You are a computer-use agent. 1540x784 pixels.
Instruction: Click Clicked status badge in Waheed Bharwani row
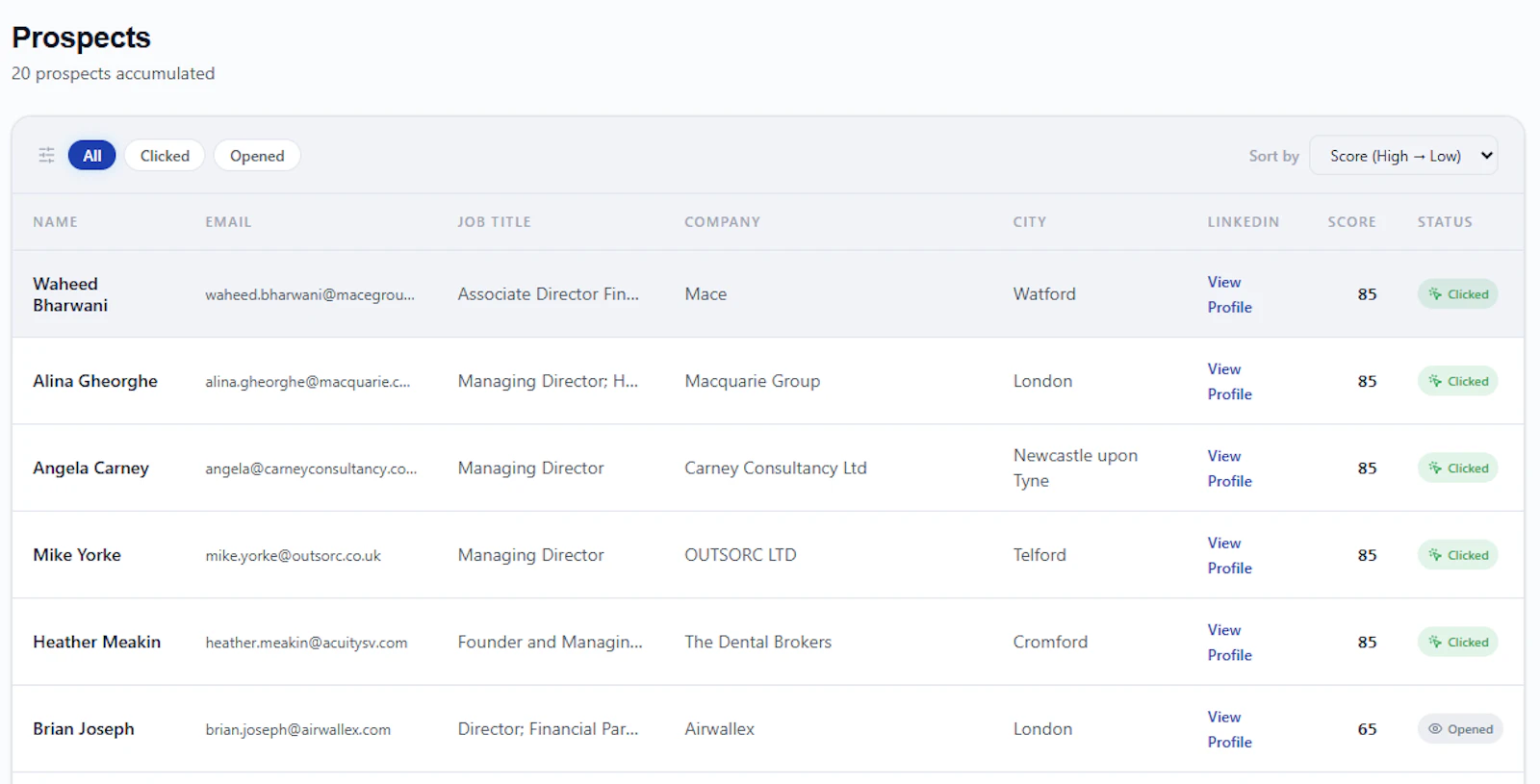click(x=1457, y=294)
